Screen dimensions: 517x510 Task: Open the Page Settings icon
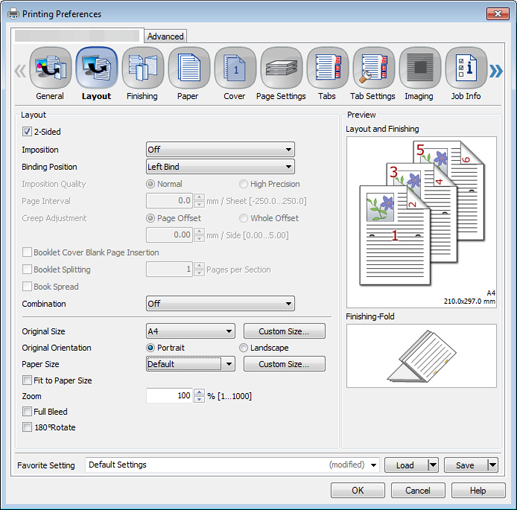(281, 68)
